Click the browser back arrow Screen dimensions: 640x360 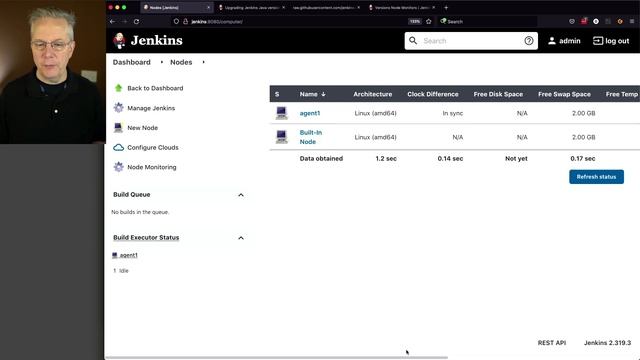point(112,21)
